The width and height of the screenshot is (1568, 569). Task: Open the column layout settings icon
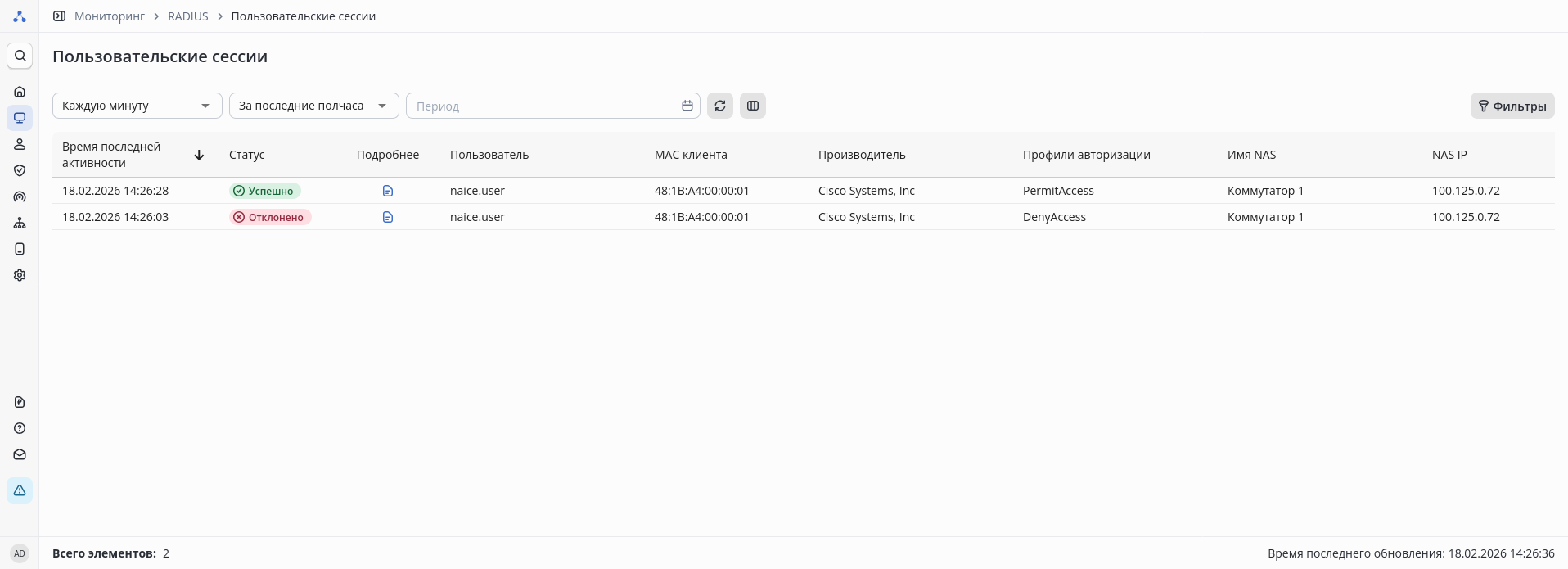753,106
